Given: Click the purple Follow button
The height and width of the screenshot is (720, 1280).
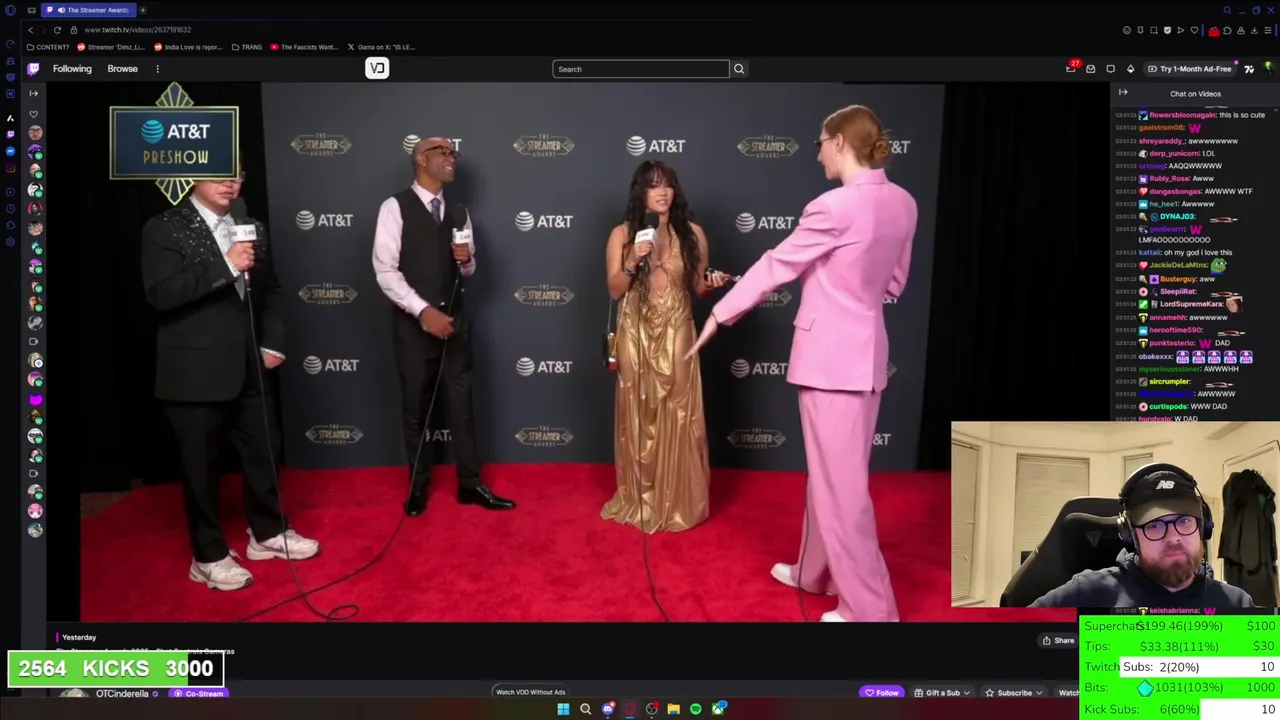Looking at the screenshot, I should click(882, 693).
